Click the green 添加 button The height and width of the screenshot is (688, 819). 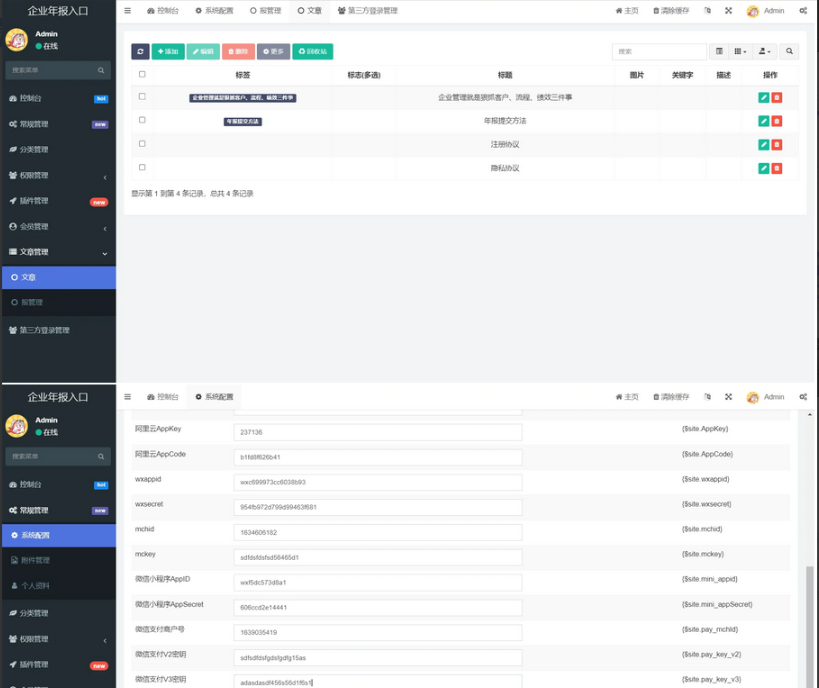pyautogui.click(x=168, y=51)
